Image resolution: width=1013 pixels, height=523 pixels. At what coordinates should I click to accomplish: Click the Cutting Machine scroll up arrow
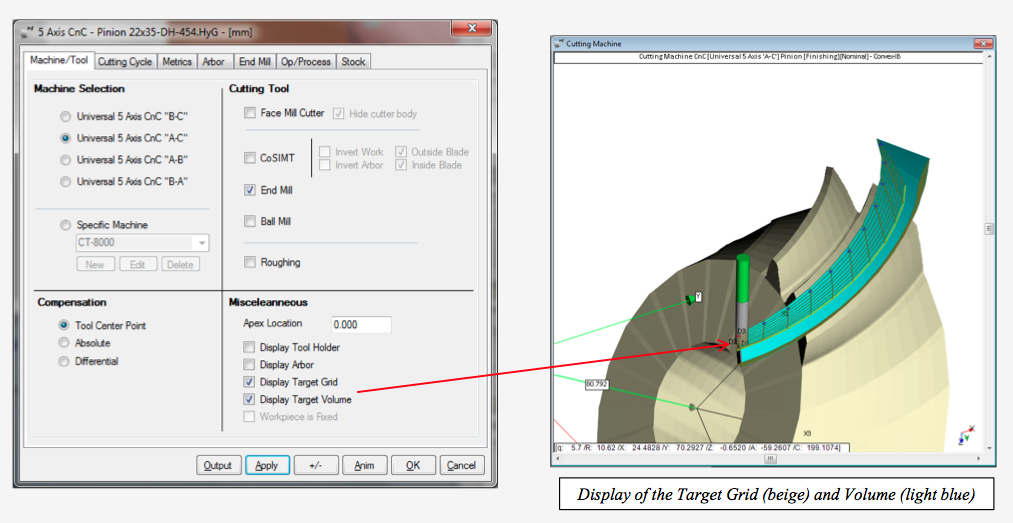tap(988, 57)
